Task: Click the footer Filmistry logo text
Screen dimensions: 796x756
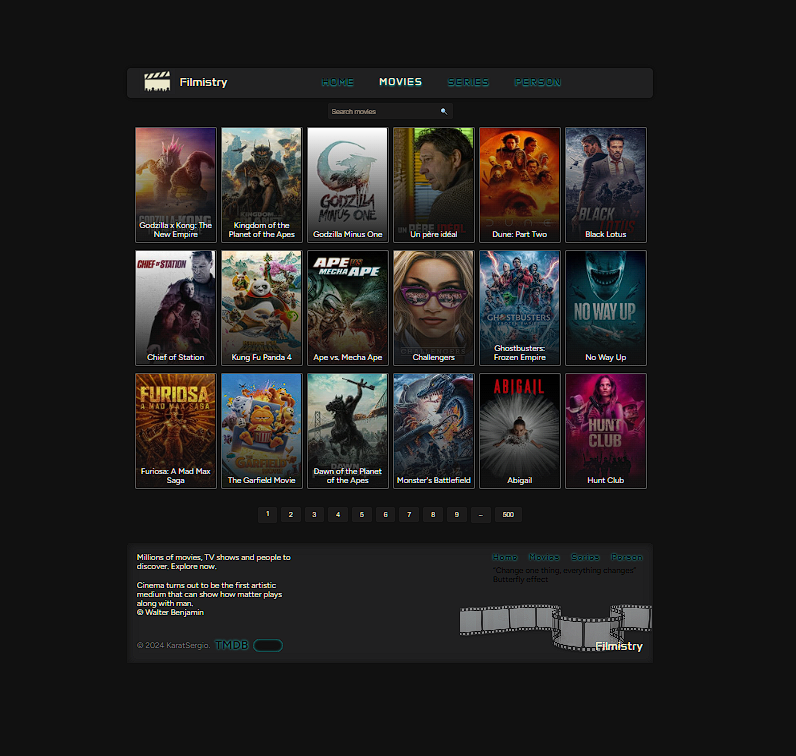Action: 619,646
